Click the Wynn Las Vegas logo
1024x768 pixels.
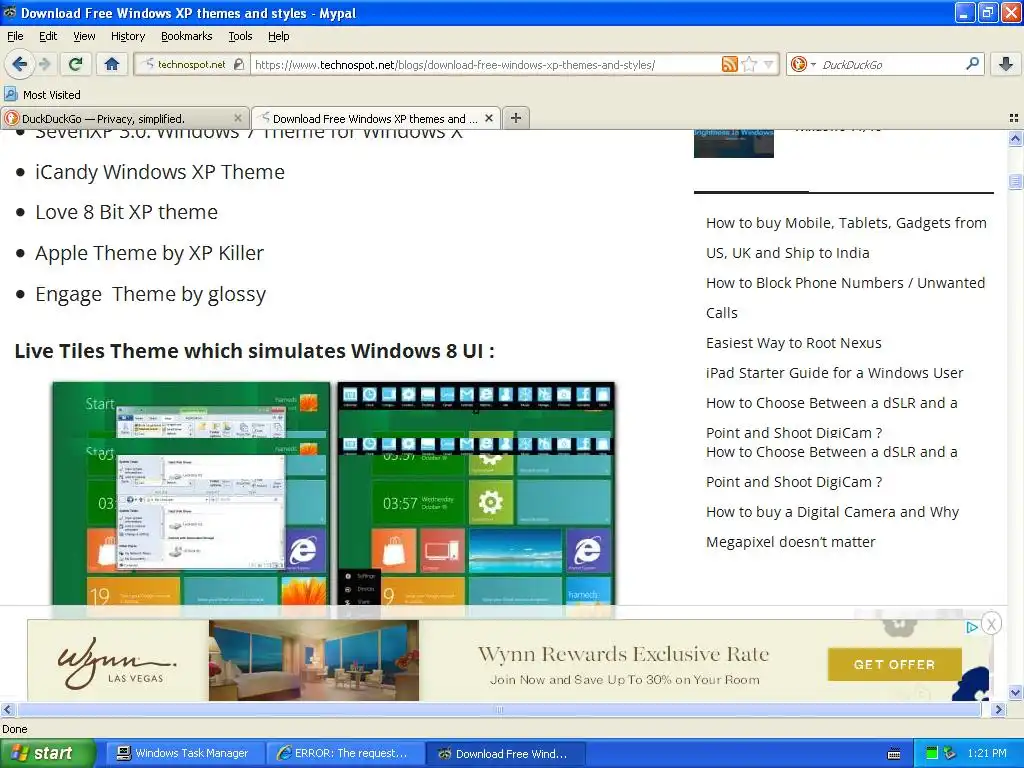[118, 661]
